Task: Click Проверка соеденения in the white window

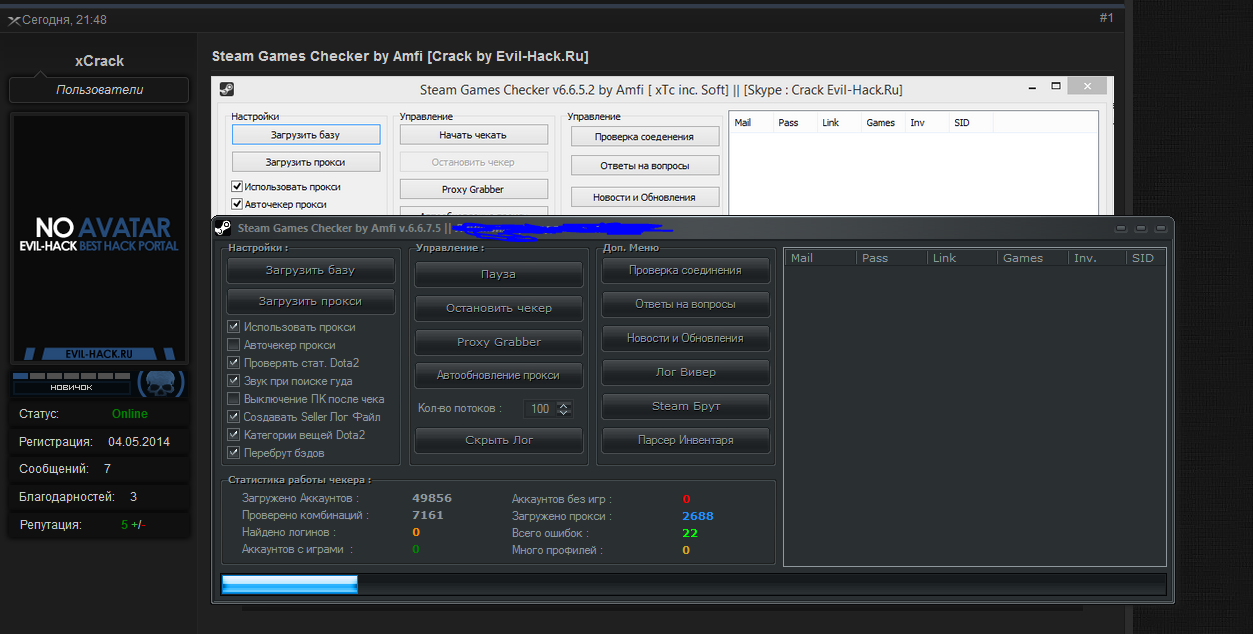Action: coord(646,136)
